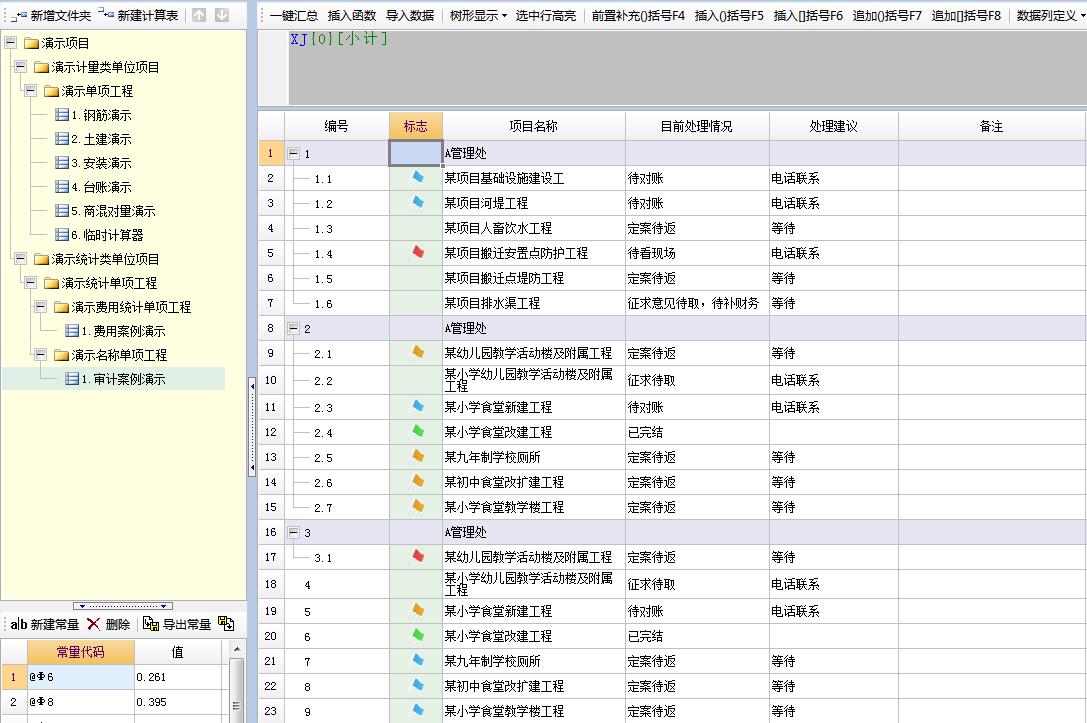Click the blue flag icon on row 1.1

(x=416, y=178)
